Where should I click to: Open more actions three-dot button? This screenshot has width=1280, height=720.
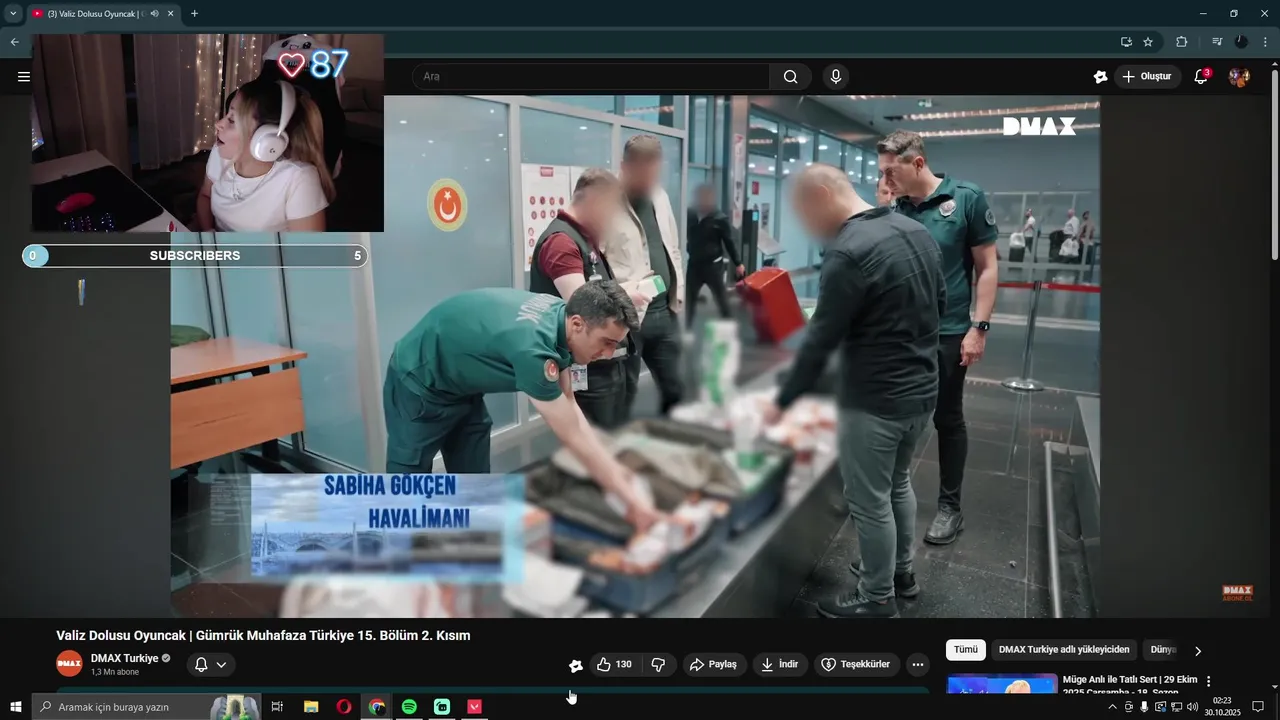tap(917, 664)
